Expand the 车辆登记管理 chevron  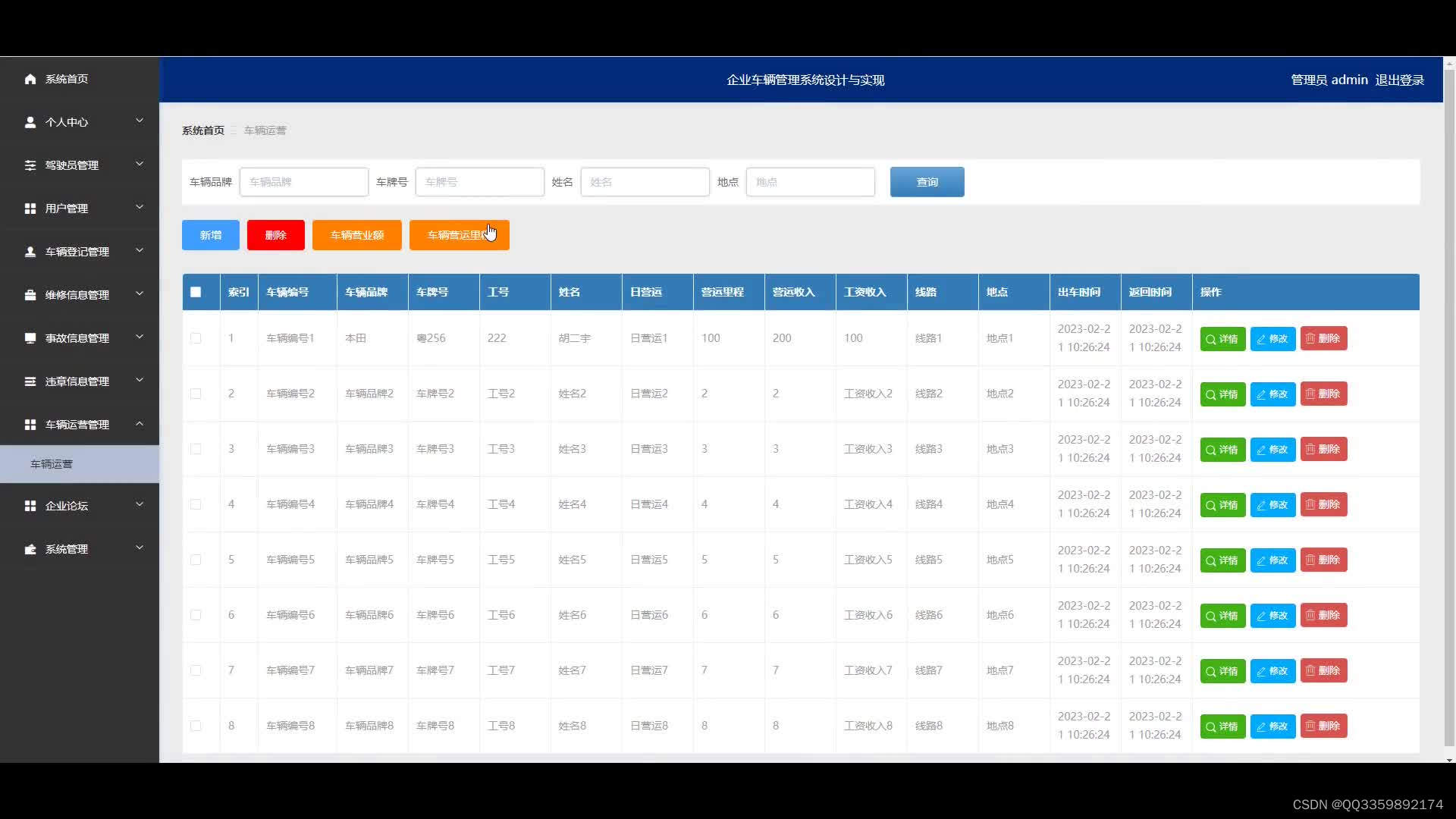(x=140, y=250)
